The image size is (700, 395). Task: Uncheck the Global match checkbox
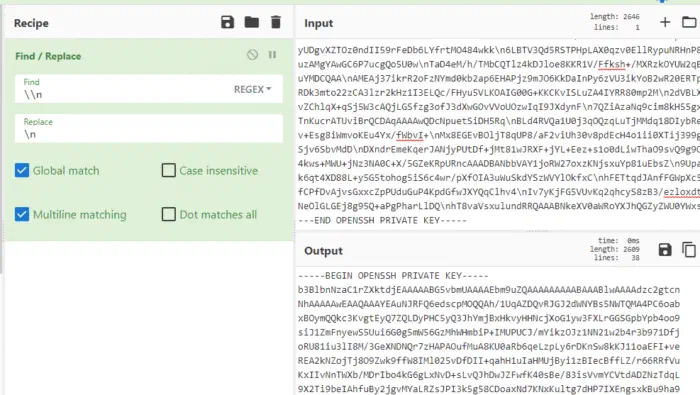22,170
